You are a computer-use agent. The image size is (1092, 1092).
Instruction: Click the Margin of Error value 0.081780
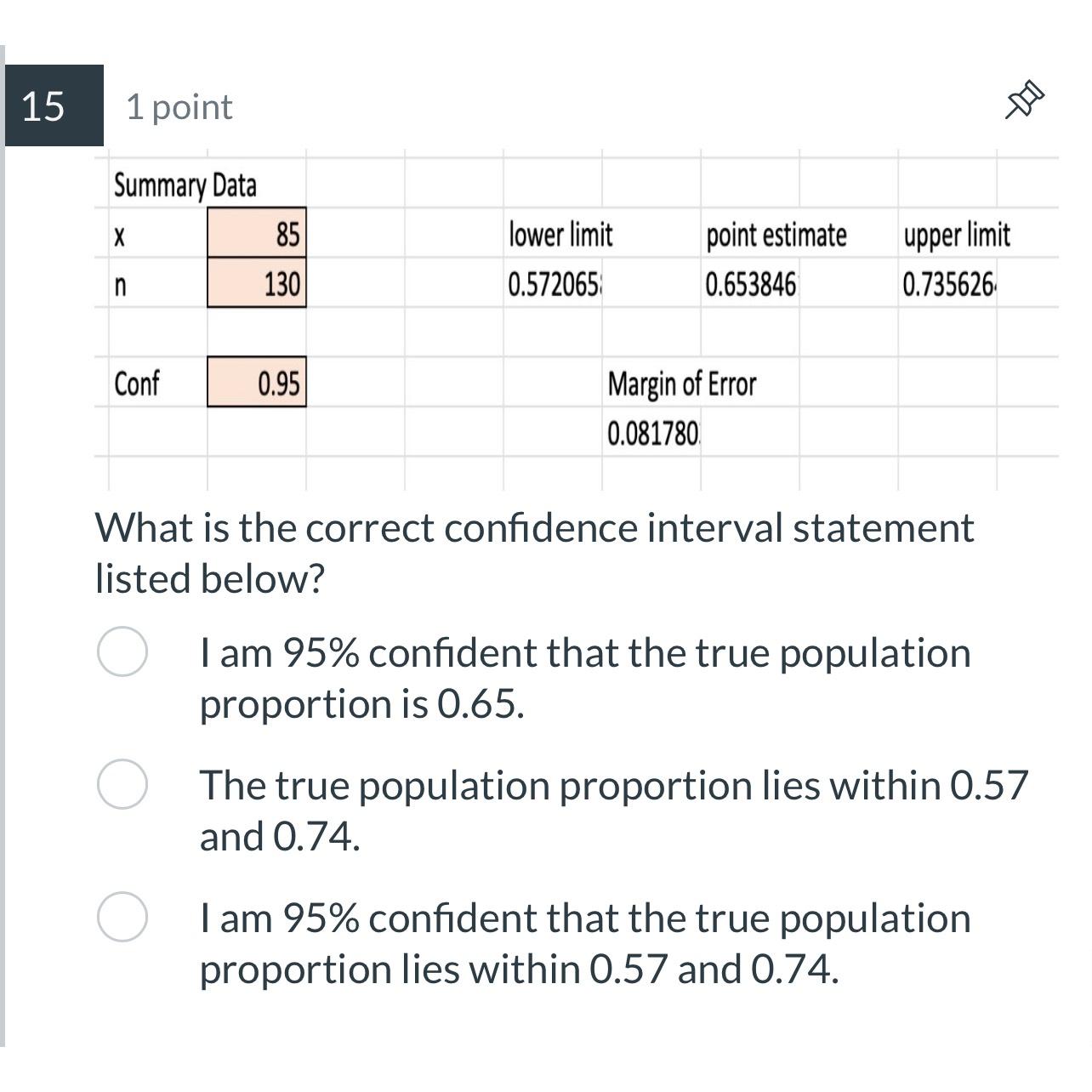click(653, 432)
